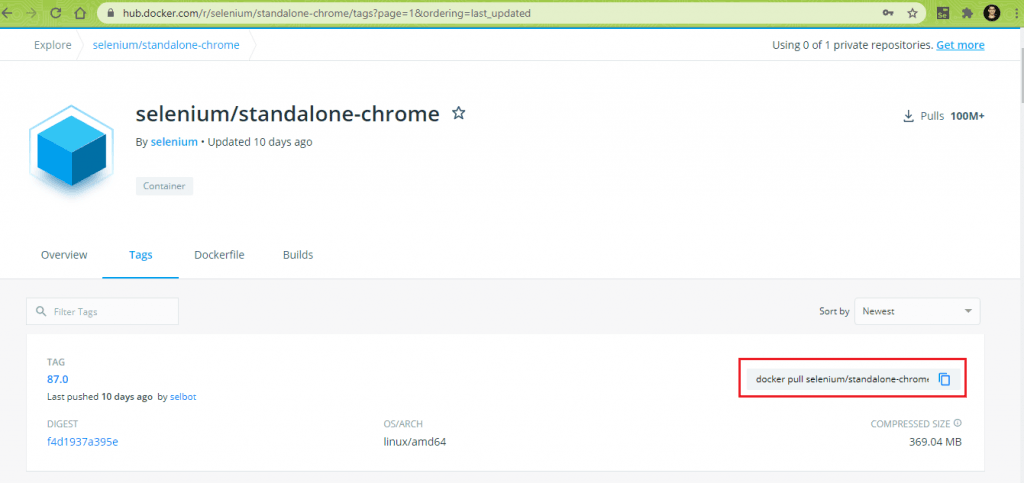Image resolution: width=1024 pixels, height=483 pixels.
Task: Open the Sort by Newest dropdown
Action: pos(917,311)
